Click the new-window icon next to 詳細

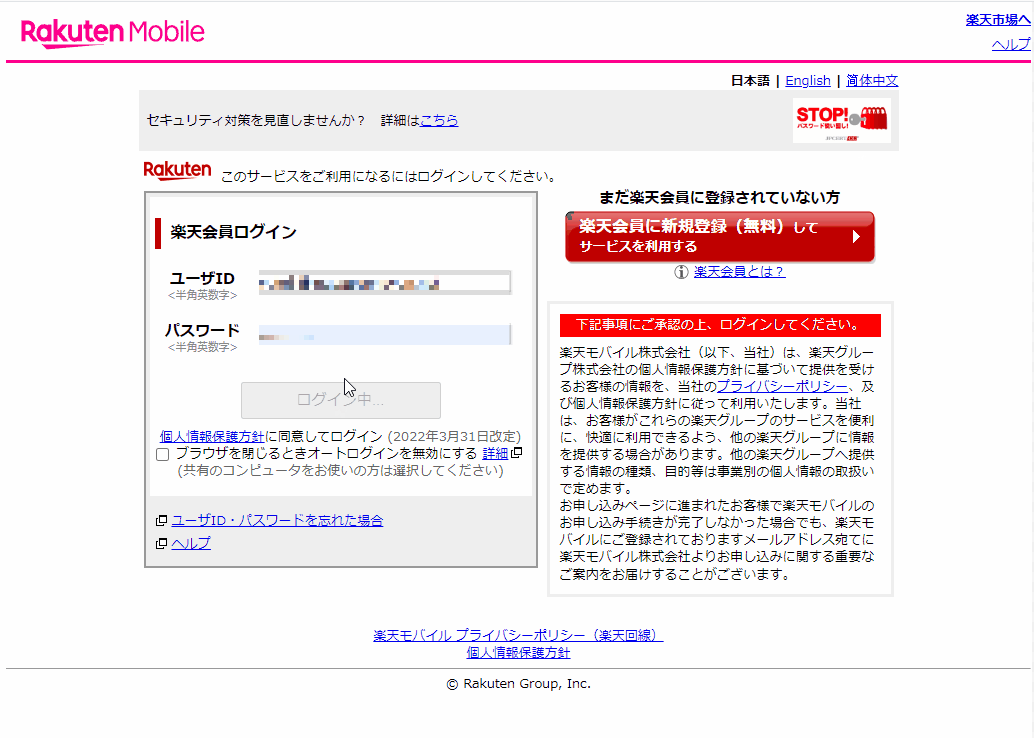pyautogui.click(x=517, y=453)
